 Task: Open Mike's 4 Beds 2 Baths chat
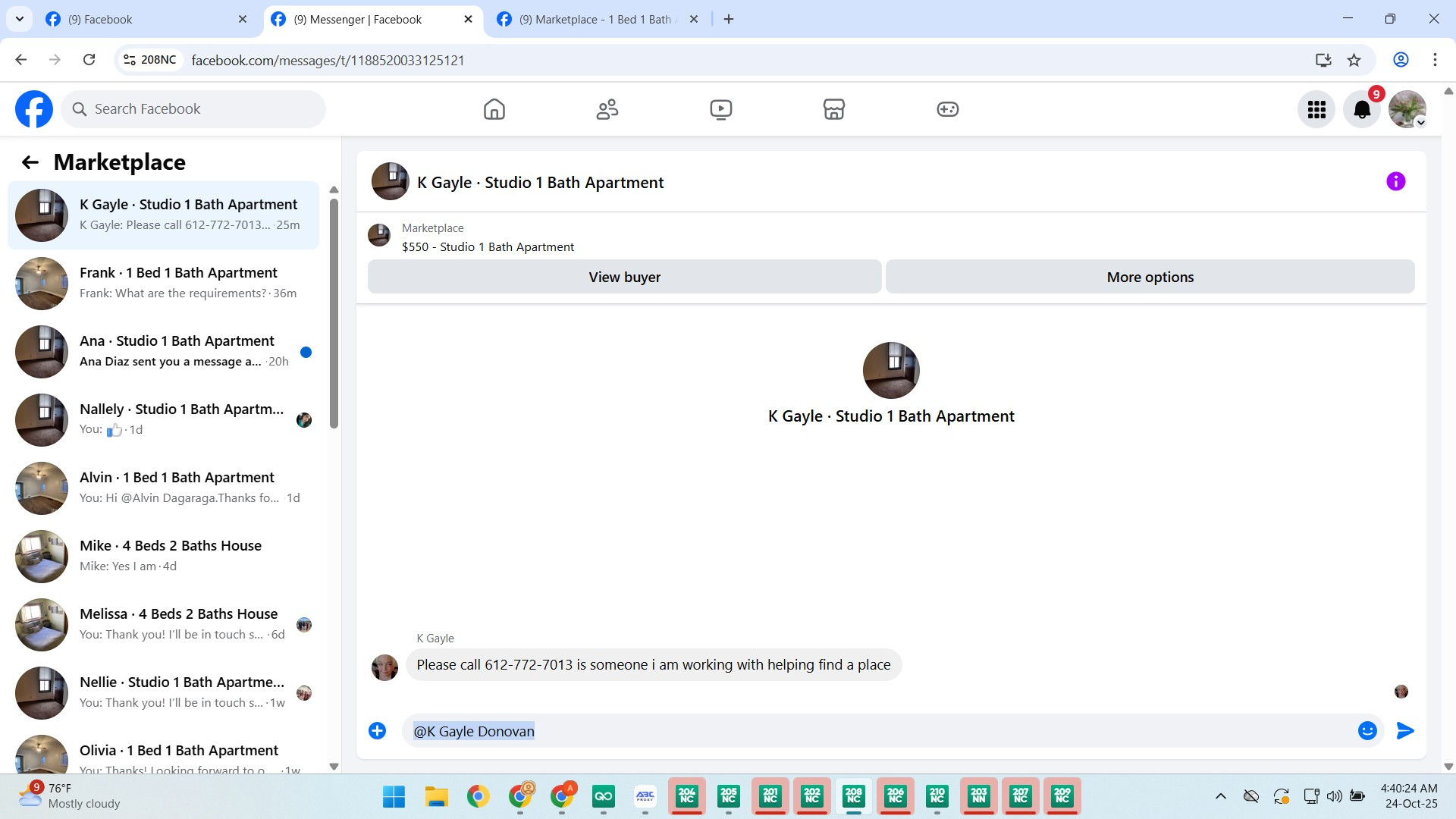pos(163,557)
